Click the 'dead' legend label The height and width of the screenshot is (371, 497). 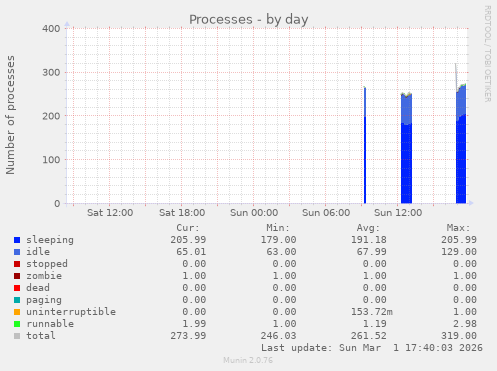pos(38,288)
